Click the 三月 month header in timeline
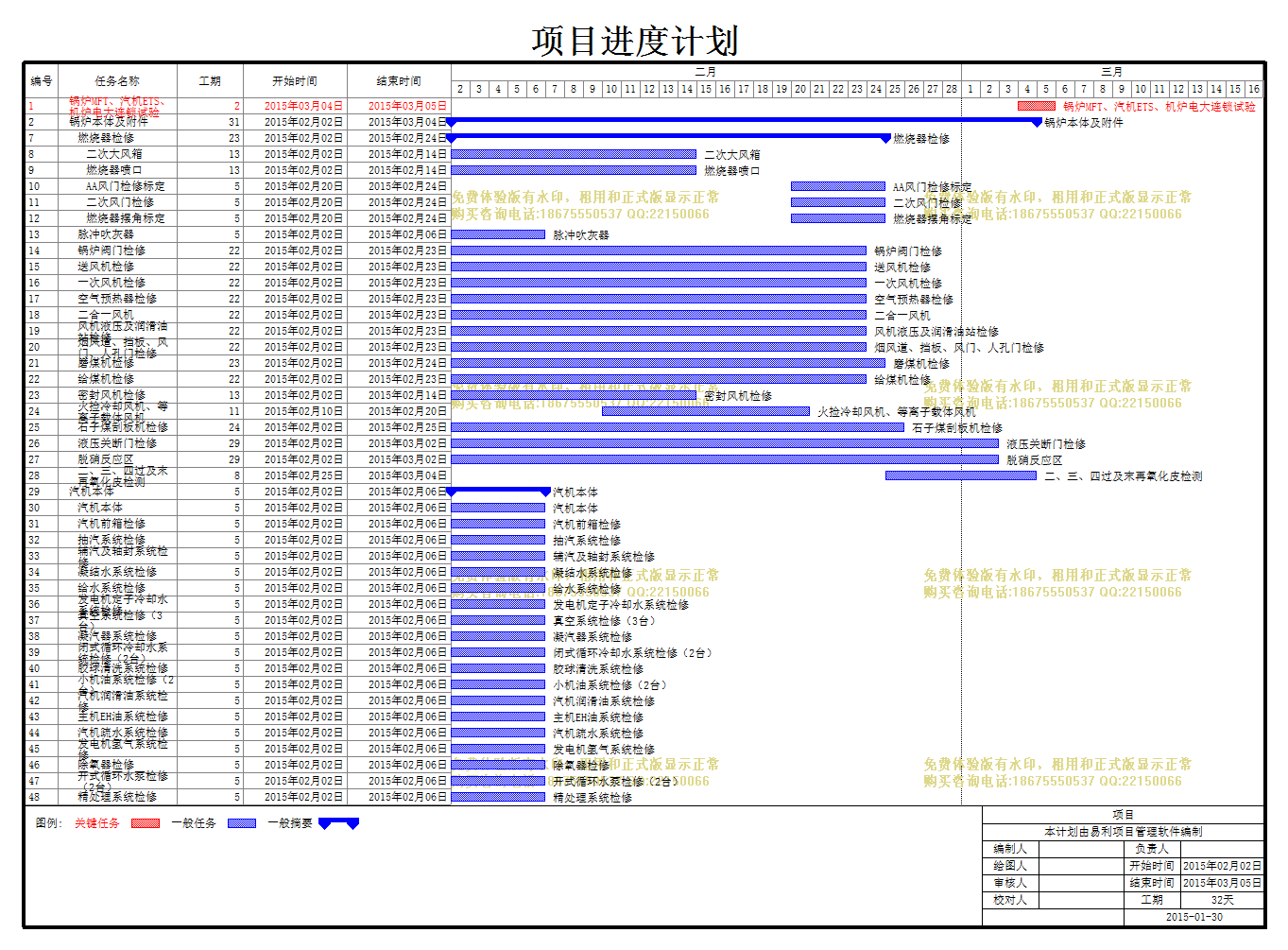The image size is (1288, 950). point(1112,72)
